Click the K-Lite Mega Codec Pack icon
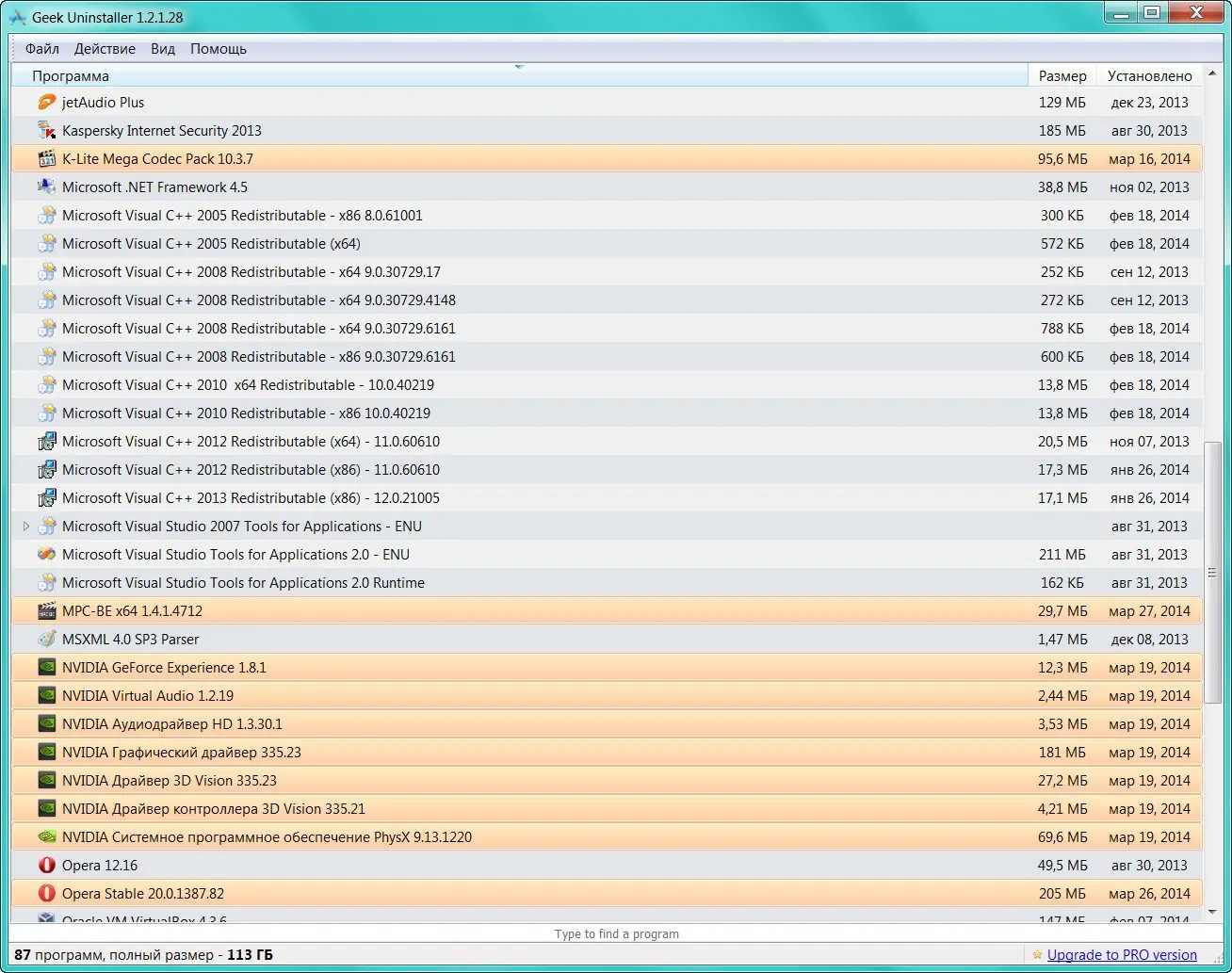 coord(46,158)
